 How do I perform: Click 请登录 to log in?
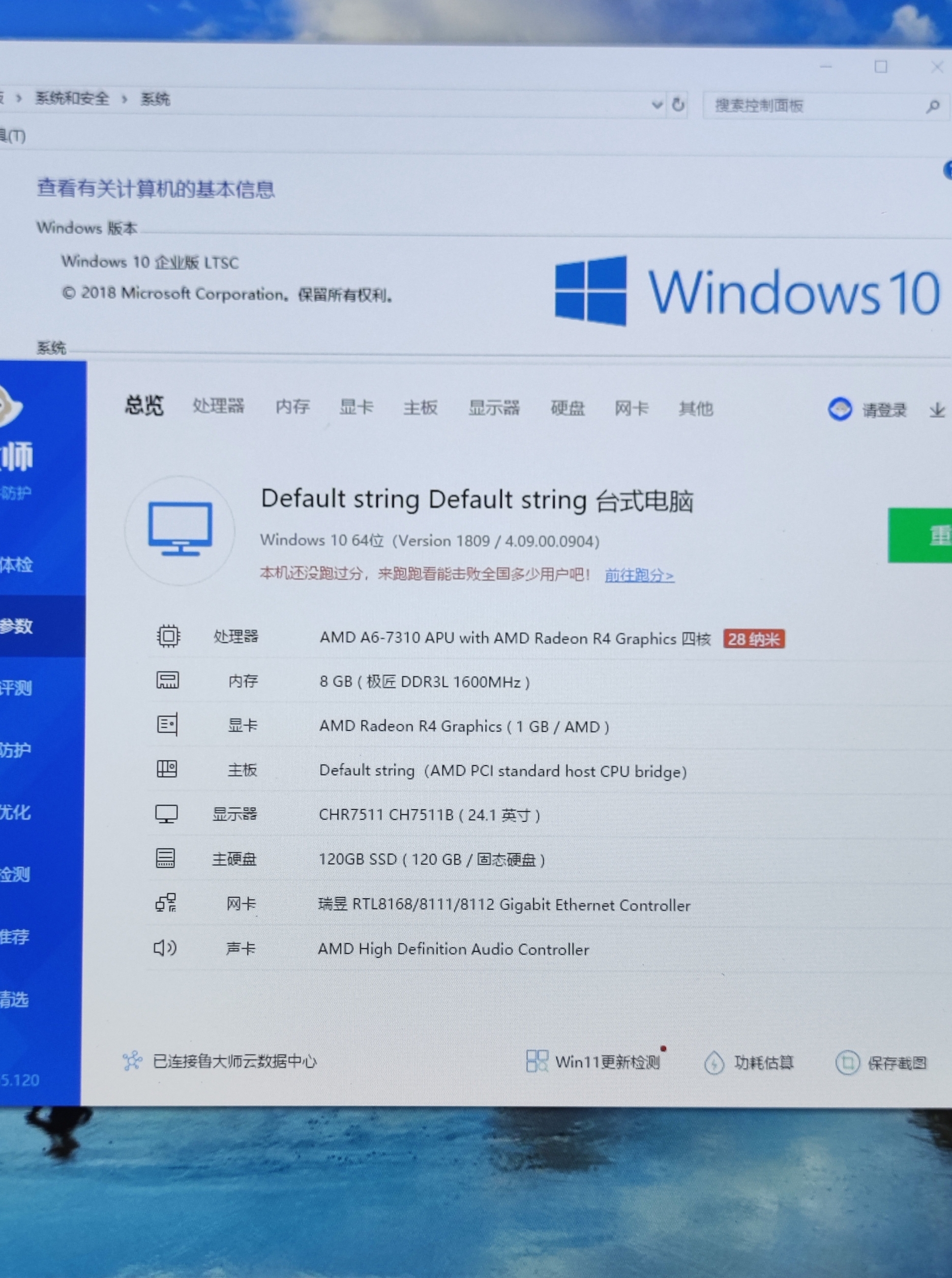884,410
